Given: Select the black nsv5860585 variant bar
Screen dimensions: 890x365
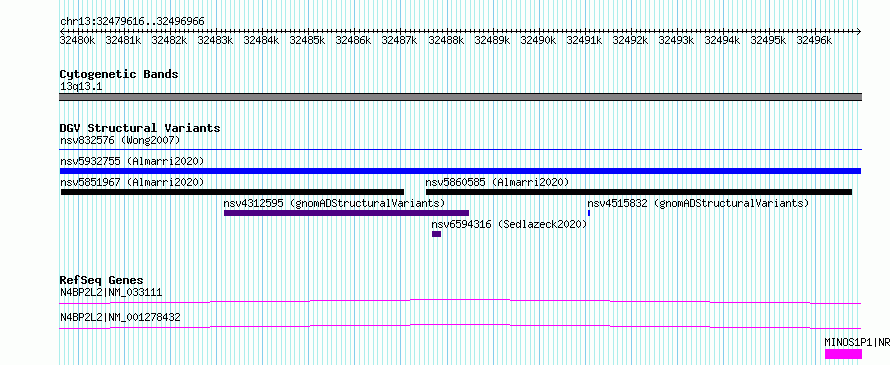Looking at the screenshot, I should point(639,192).
